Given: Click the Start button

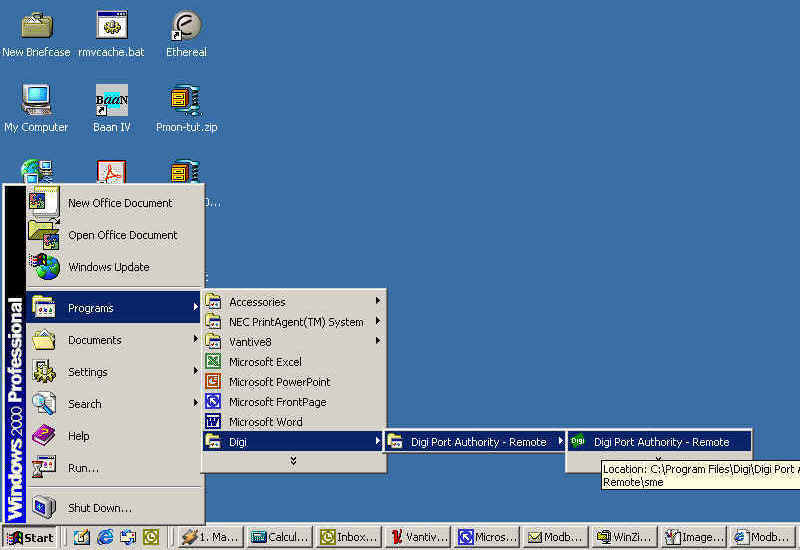Looking at the screenshot, I should [x=30, y=537].
